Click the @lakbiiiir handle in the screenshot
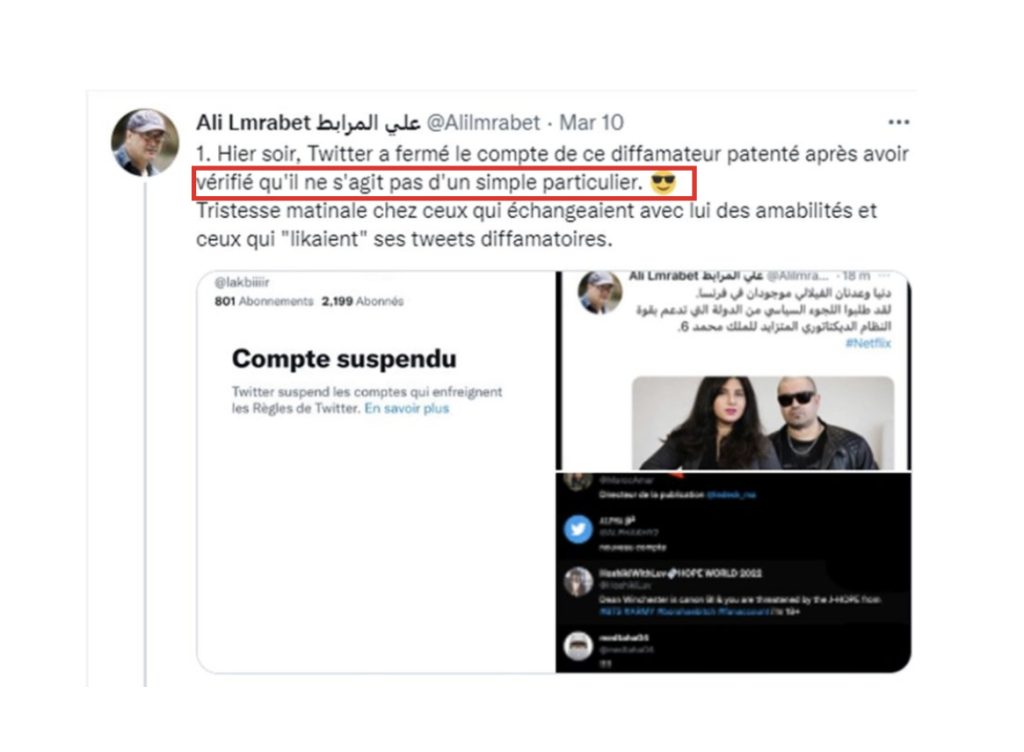 242,282
